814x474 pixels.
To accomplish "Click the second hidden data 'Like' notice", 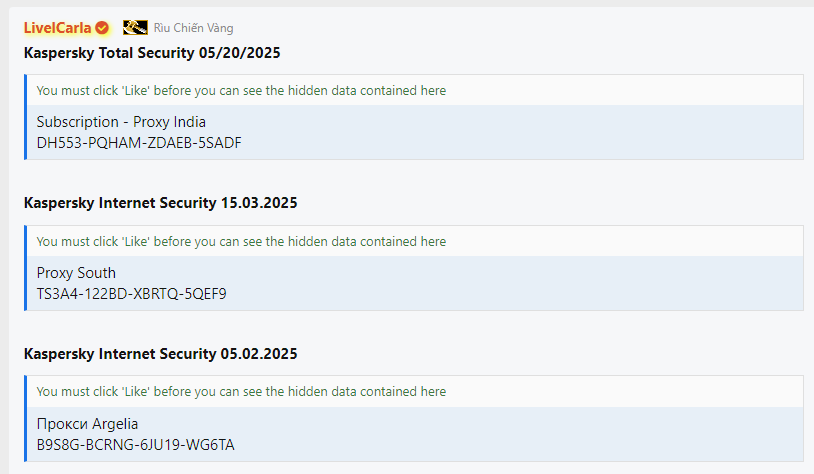I will (241, 241).
